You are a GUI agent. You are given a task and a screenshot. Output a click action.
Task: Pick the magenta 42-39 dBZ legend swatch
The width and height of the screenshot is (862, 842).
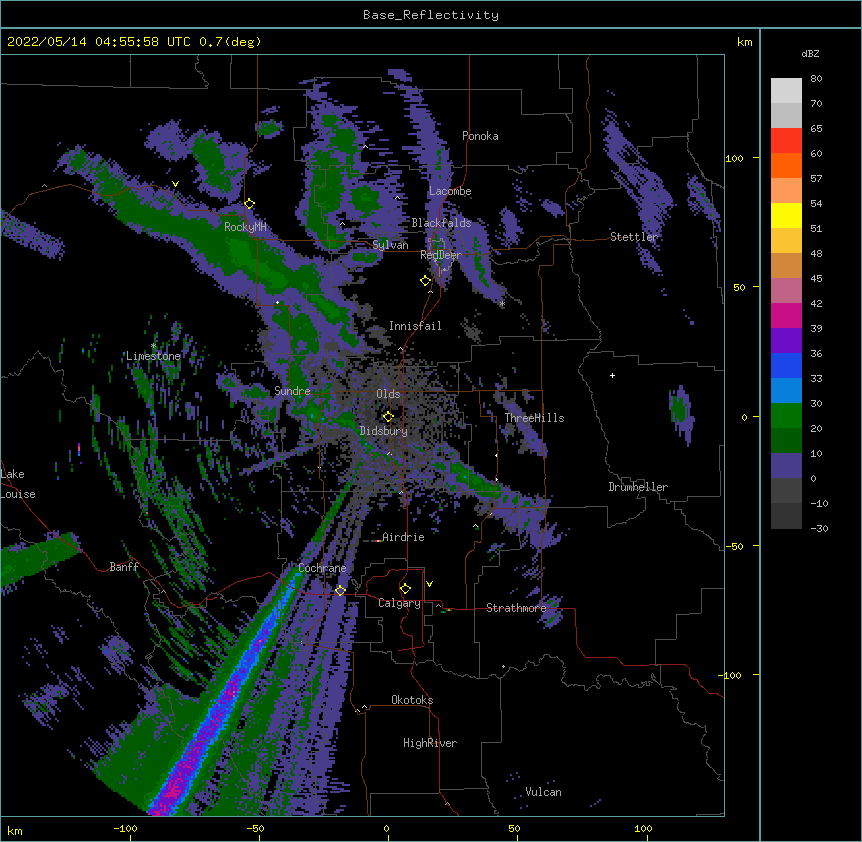click(786, 315)
